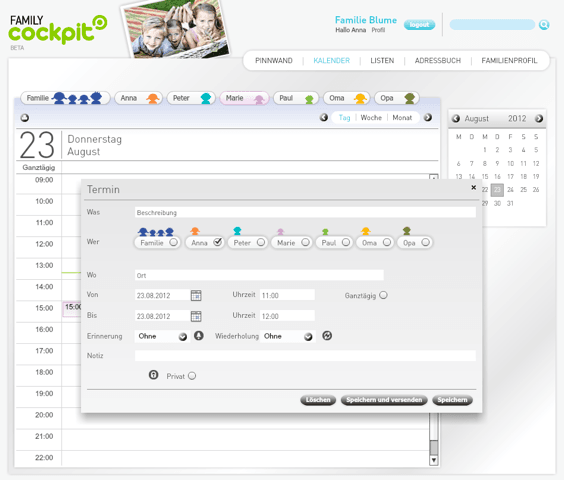Click Speichern und versenden button
The image size is (564, 480).
point(384,400)
